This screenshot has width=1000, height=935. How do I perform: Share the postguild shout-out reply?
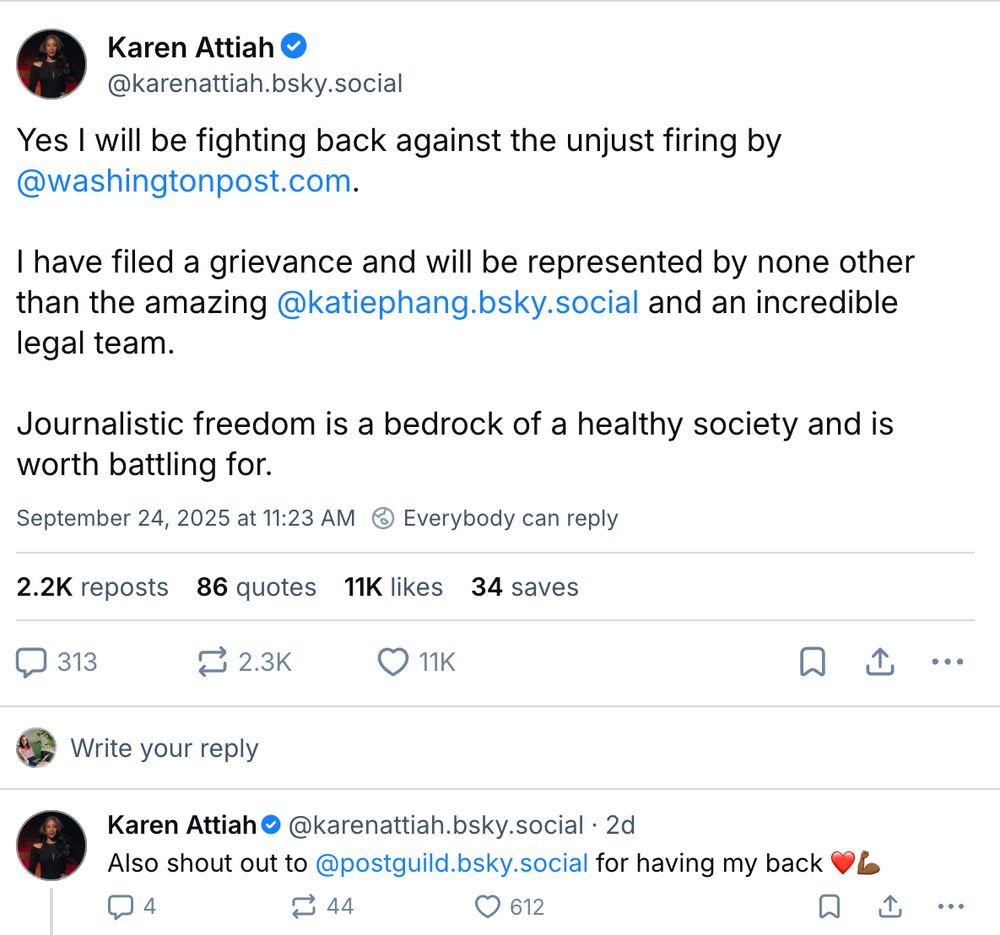tap(888, 907)
